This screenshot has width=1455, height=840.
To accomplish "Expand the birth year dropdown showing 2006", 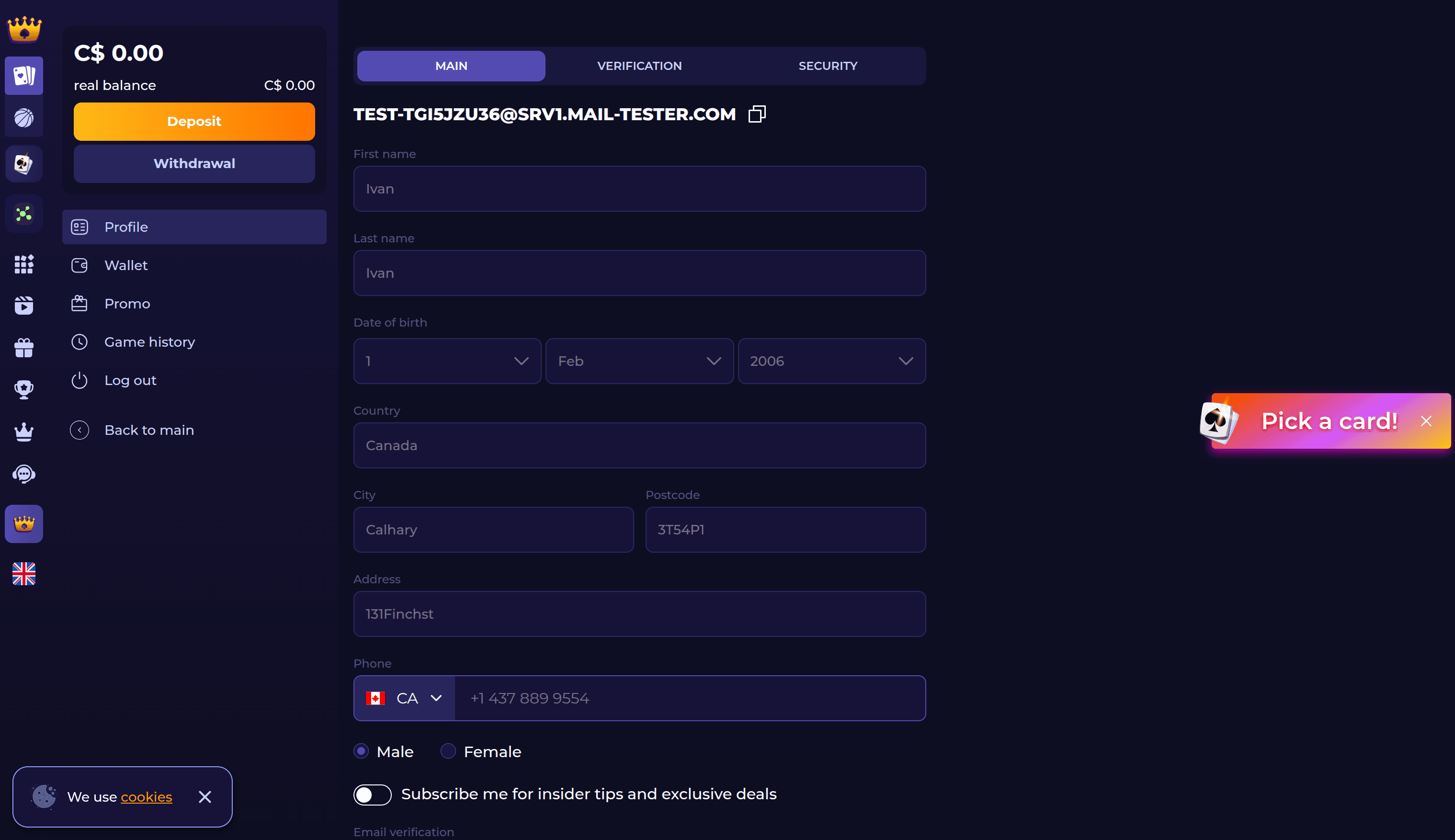I will [831, 361].
